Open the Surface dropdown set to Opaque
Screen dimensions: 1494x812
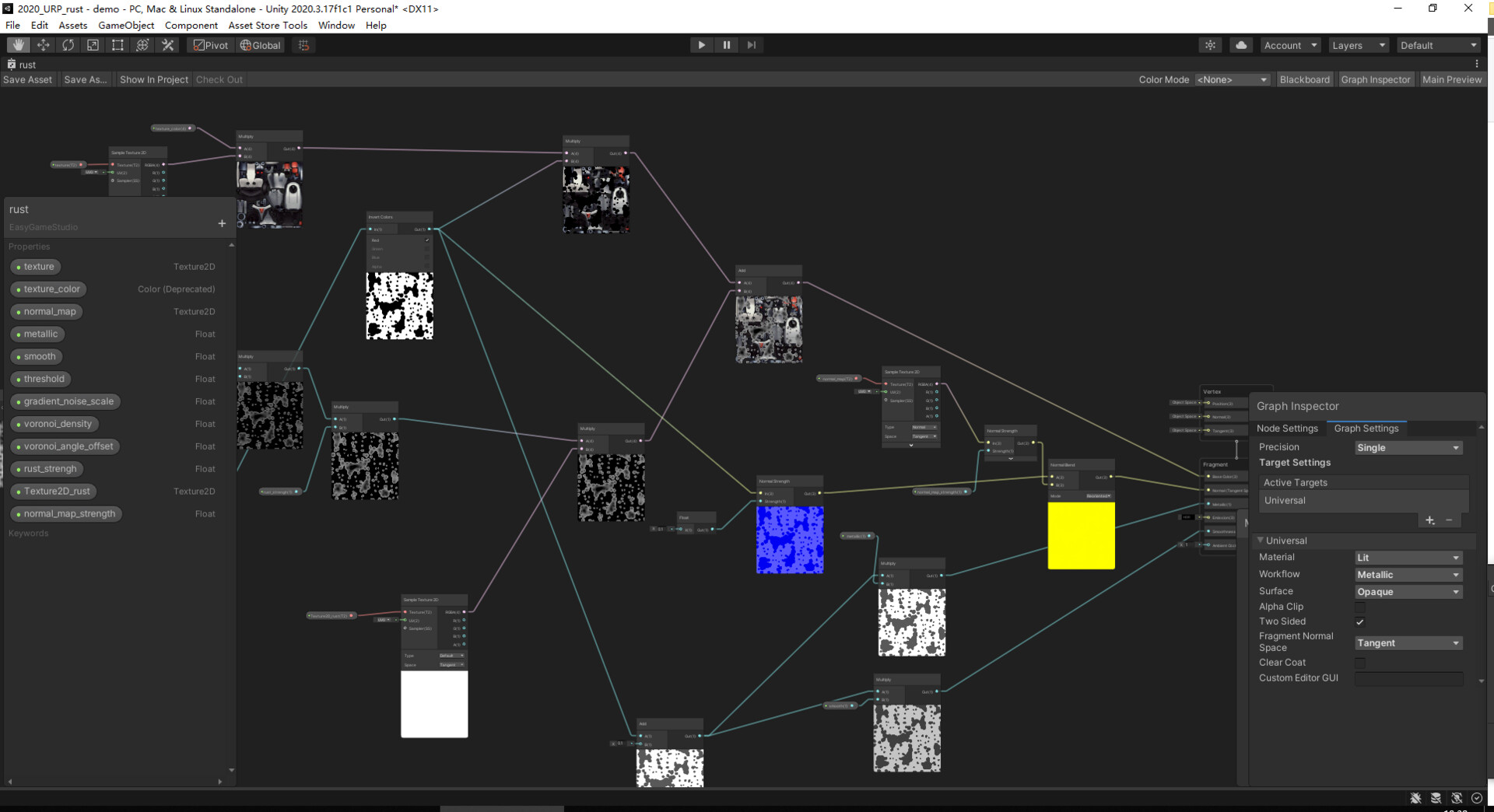(1407, 591)
